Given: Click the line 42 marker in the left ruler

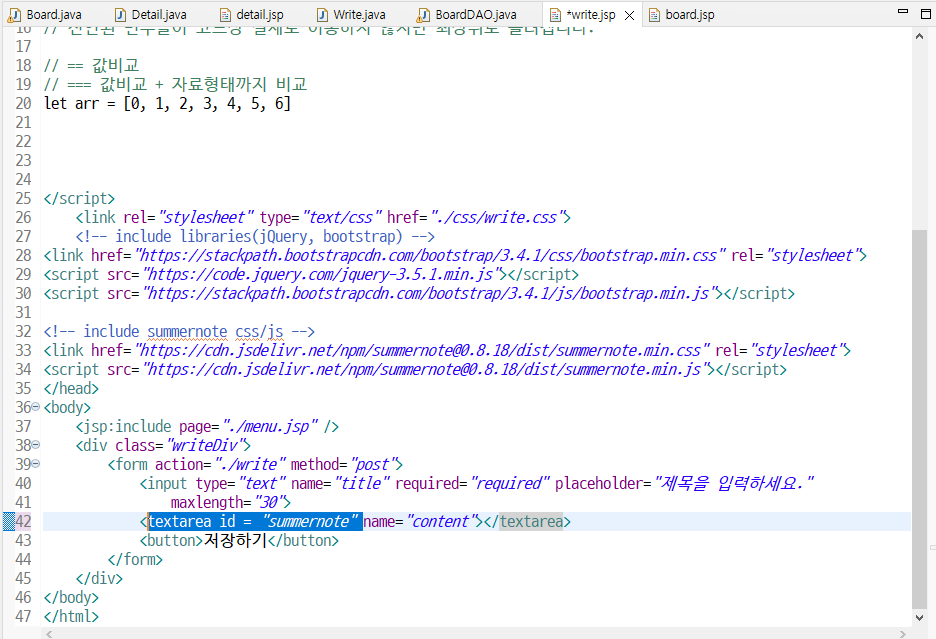Looking at the screenshot, I should pyautogui.click(x=8, y=521).
